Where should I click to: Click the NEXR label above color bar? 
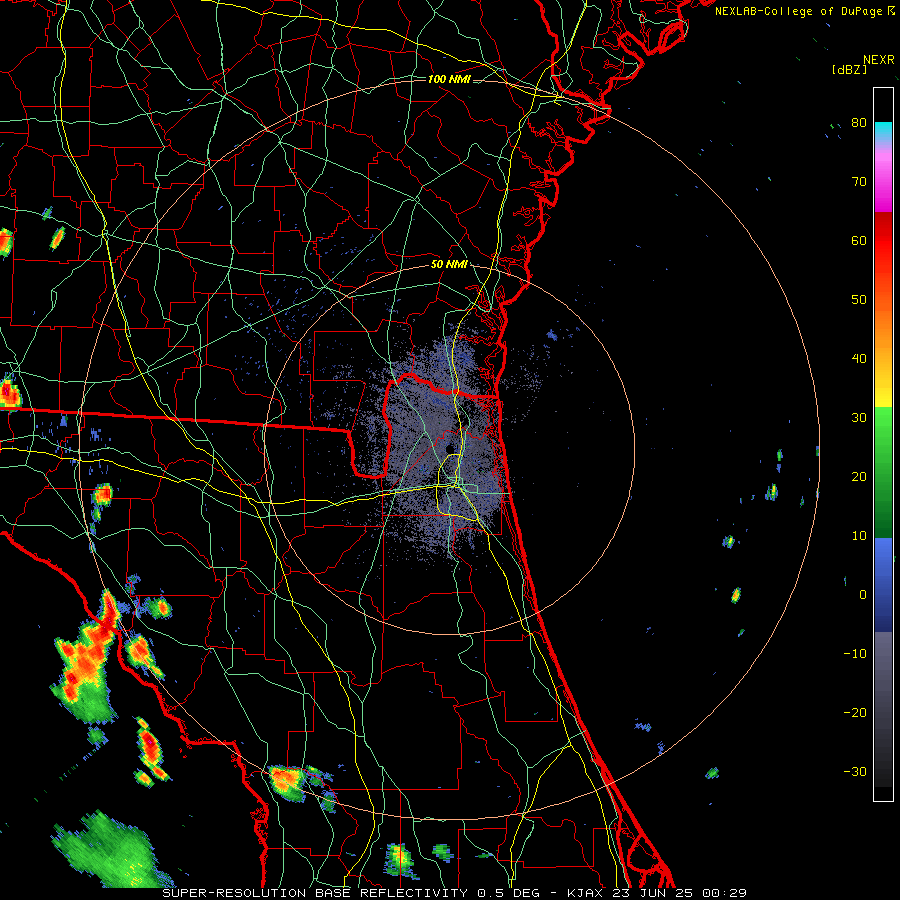click(878, 60)
